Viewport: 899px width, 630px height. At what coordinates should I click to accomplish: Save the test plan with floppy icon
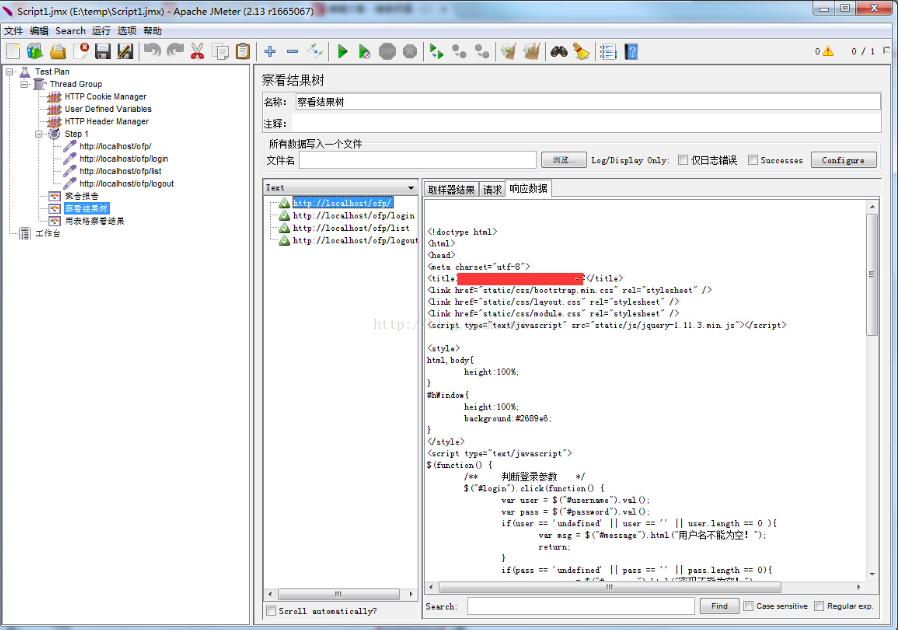103,52
